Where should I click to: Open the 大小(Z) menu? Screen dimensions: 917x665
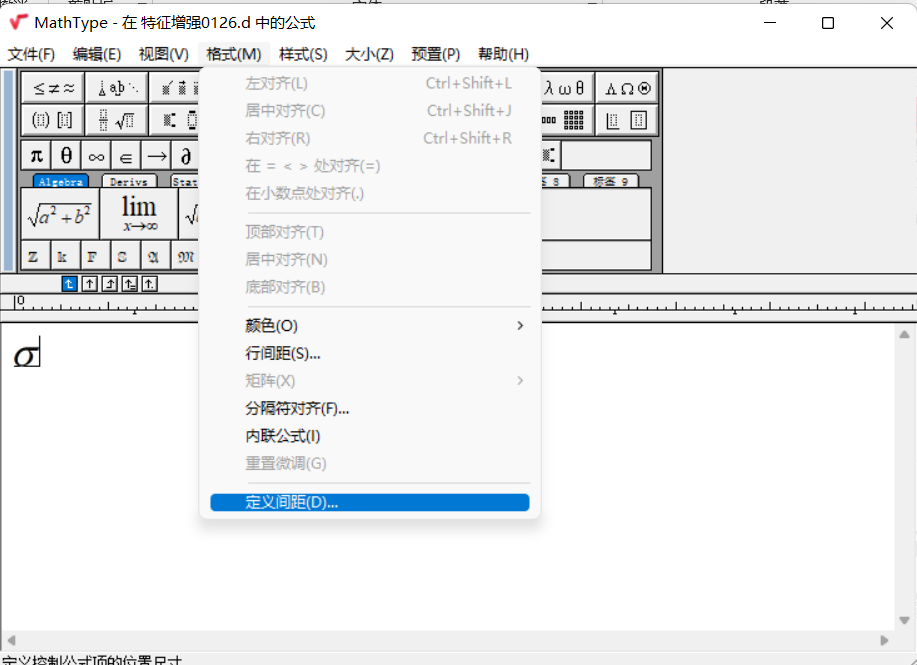coord(370,54)
